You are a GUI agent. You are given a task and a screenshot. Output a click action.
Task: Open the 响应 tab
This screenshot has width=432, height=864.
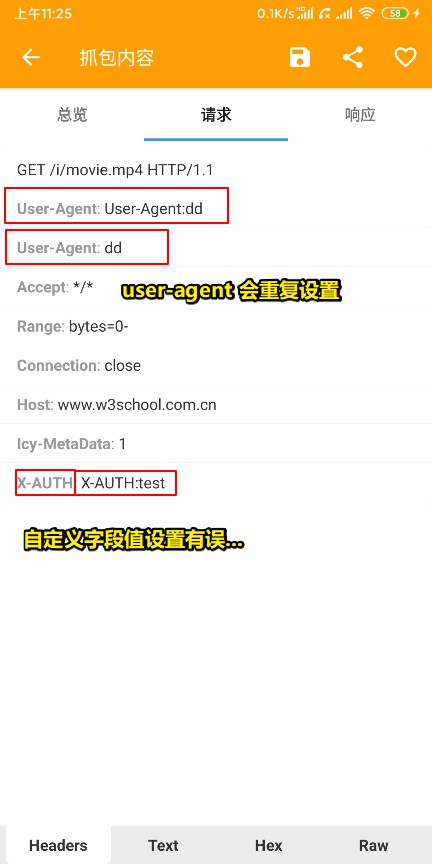pyautogui.click(x=360, y=115)
